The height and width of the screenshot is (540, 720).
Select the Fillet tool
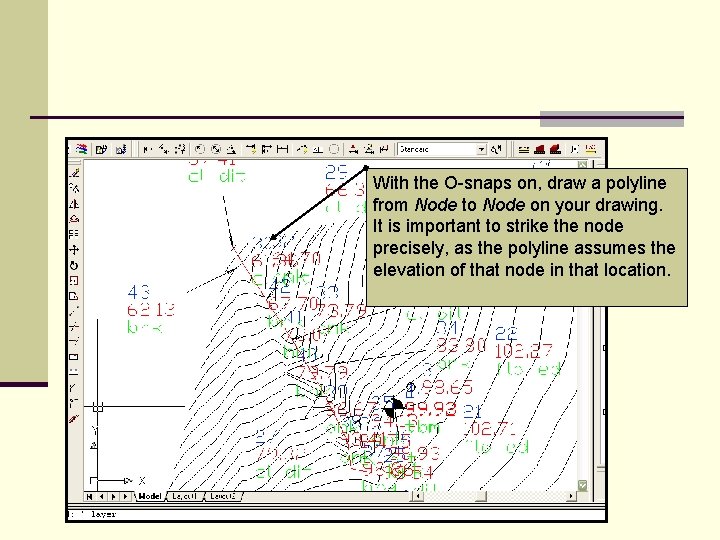point(74,403)
